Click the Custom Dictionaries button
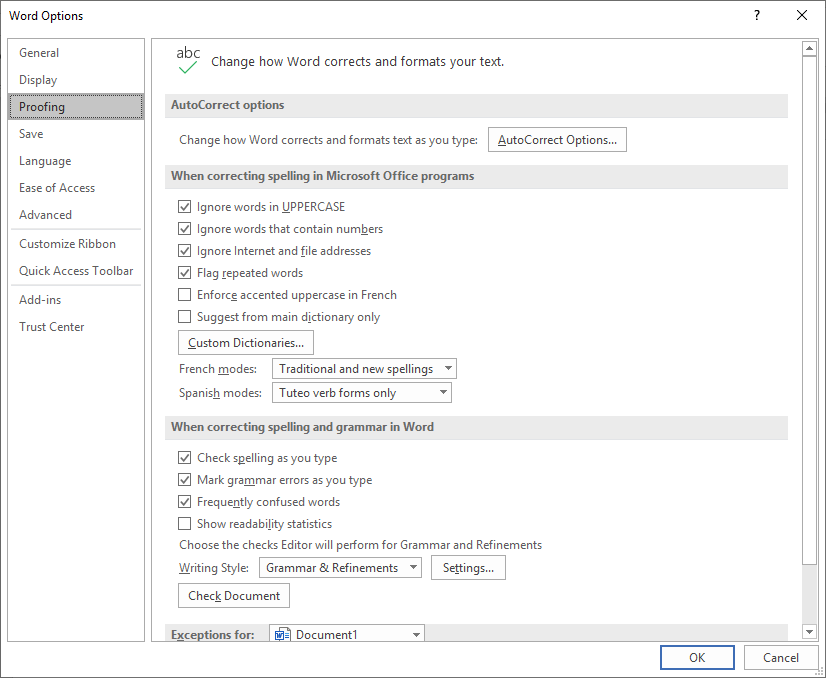826x678 pixels. (x=245, y=342)
